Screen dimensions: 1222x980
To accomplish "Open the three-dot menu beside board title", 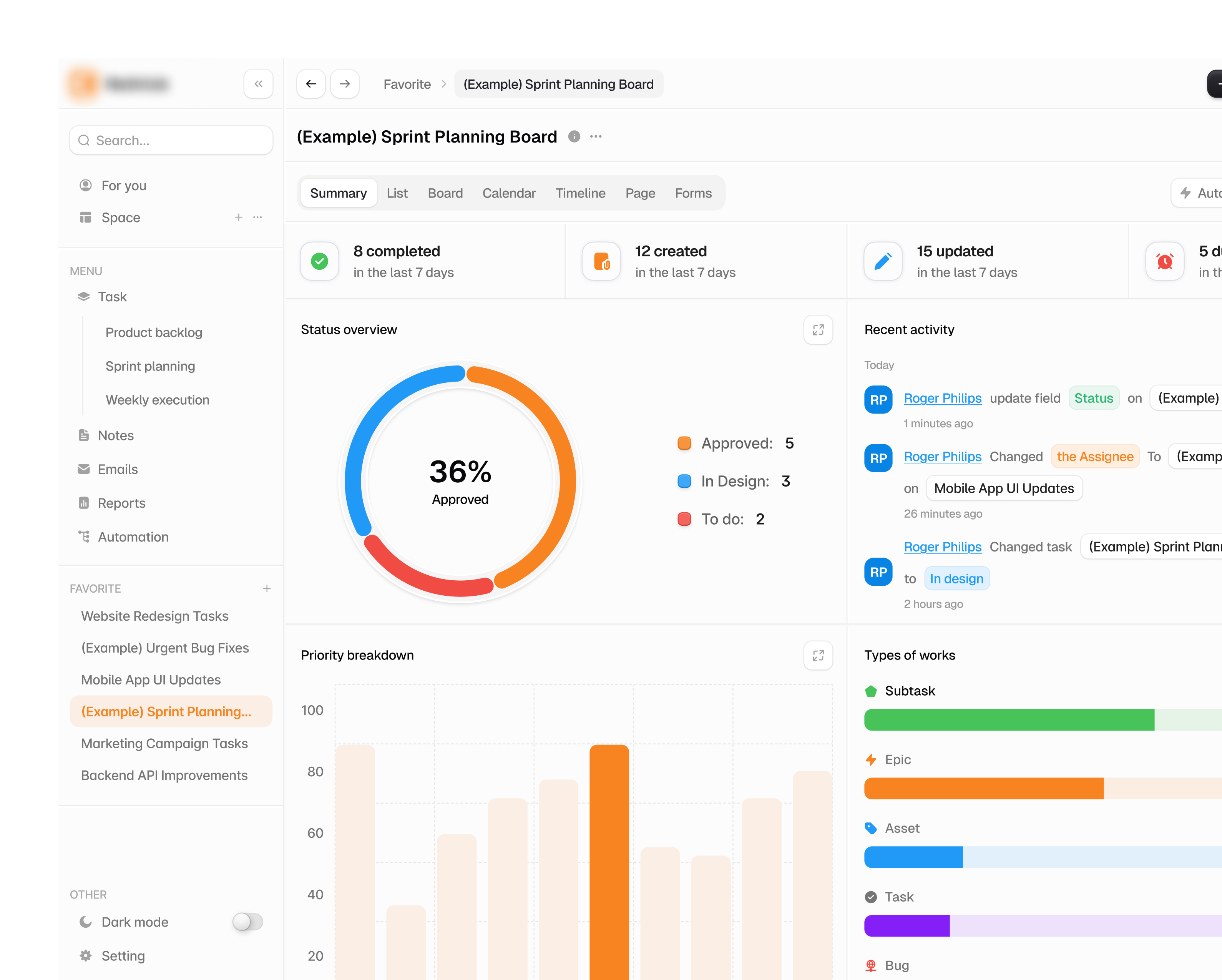I will [596, 136].
